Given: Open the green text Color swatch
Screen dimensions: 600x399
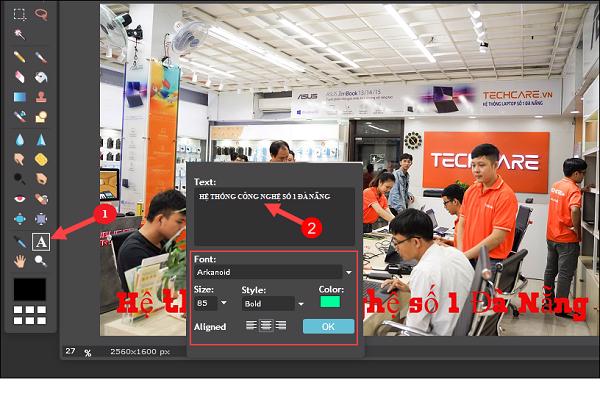Looking at the screenshot, I should click(x=330, y=302).
